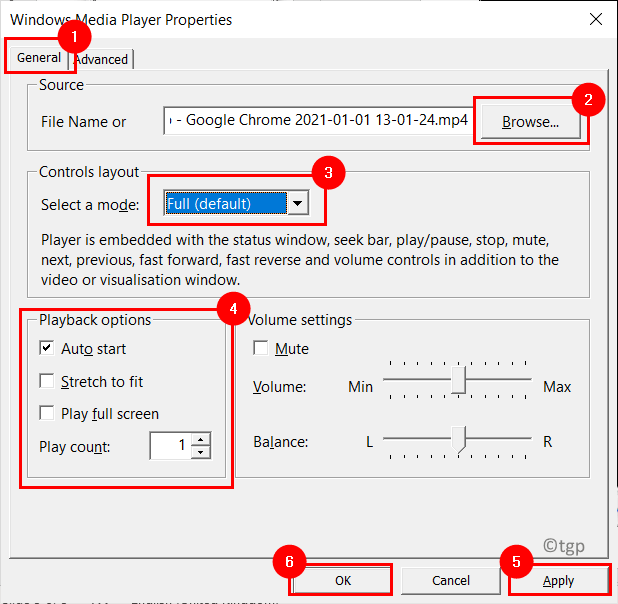This screenshot has height=604, width=618.
Task: Click the Volume slider thumb
Action: point(459,380)
